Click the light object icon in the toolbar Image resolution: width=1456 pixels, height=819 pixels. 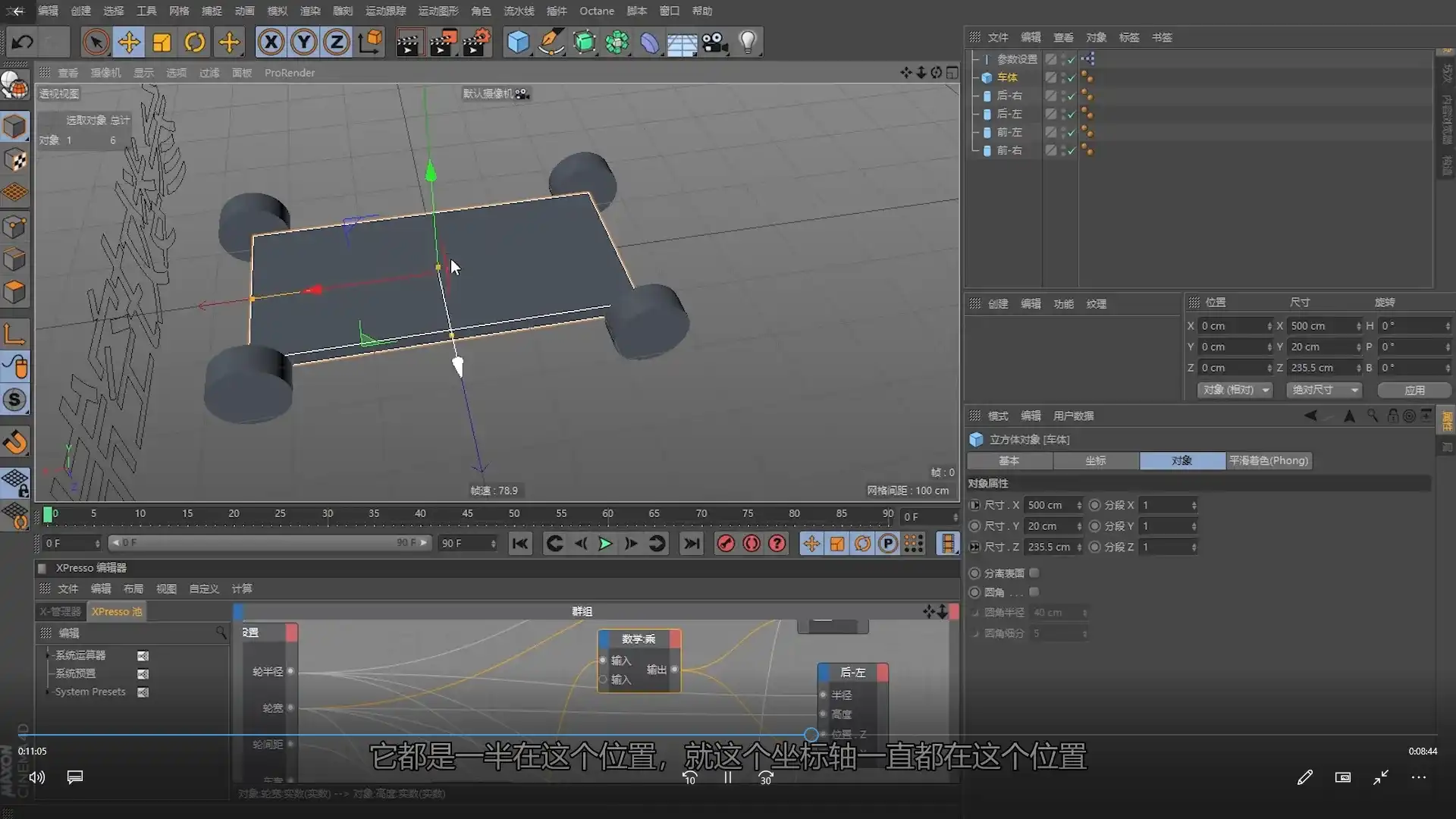749,42
